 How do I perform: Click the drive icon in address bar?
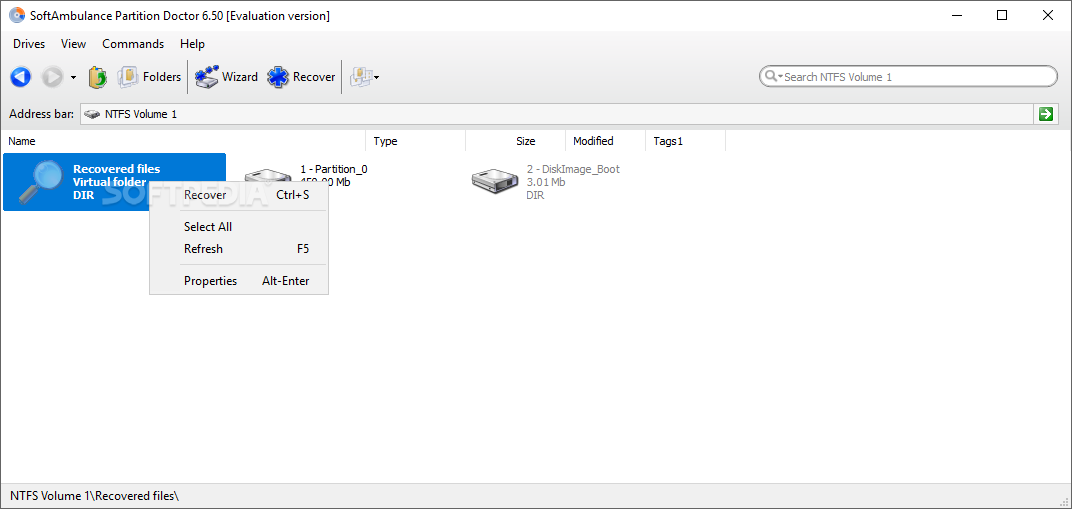(x=92, y=114)
